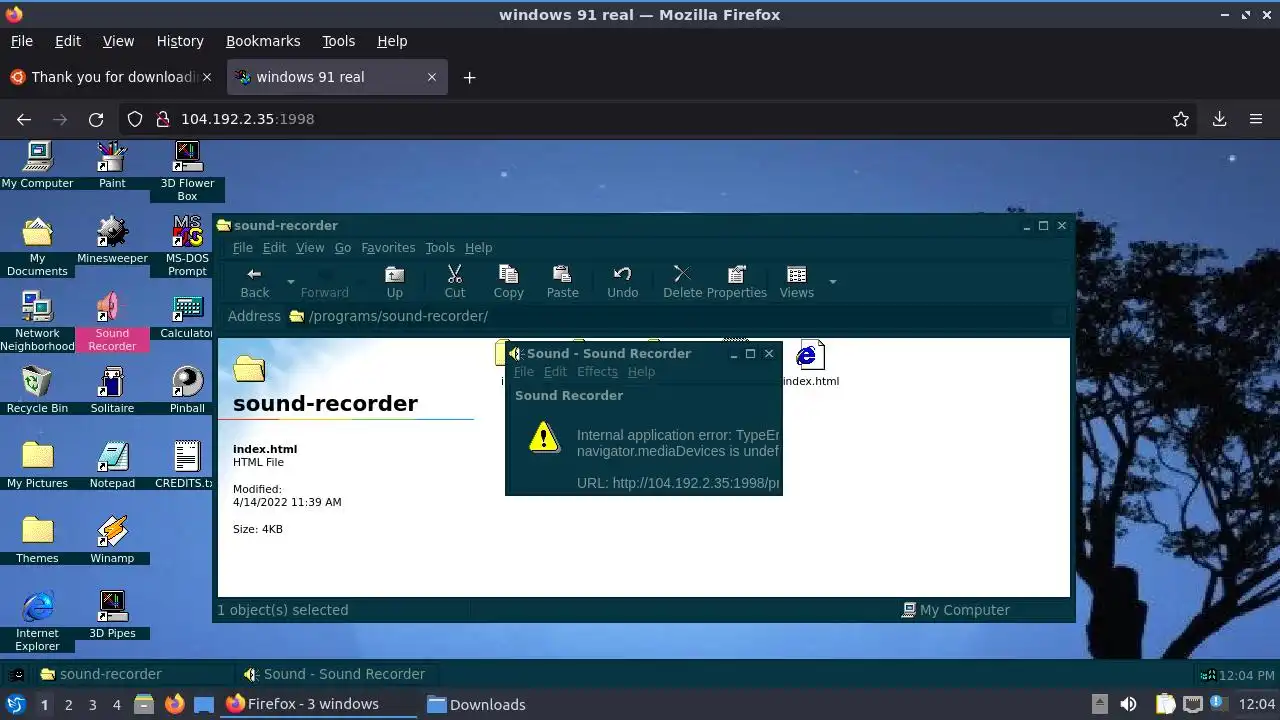
Task: Click the Copy toolbar button
Action: [x=508, y=282]
